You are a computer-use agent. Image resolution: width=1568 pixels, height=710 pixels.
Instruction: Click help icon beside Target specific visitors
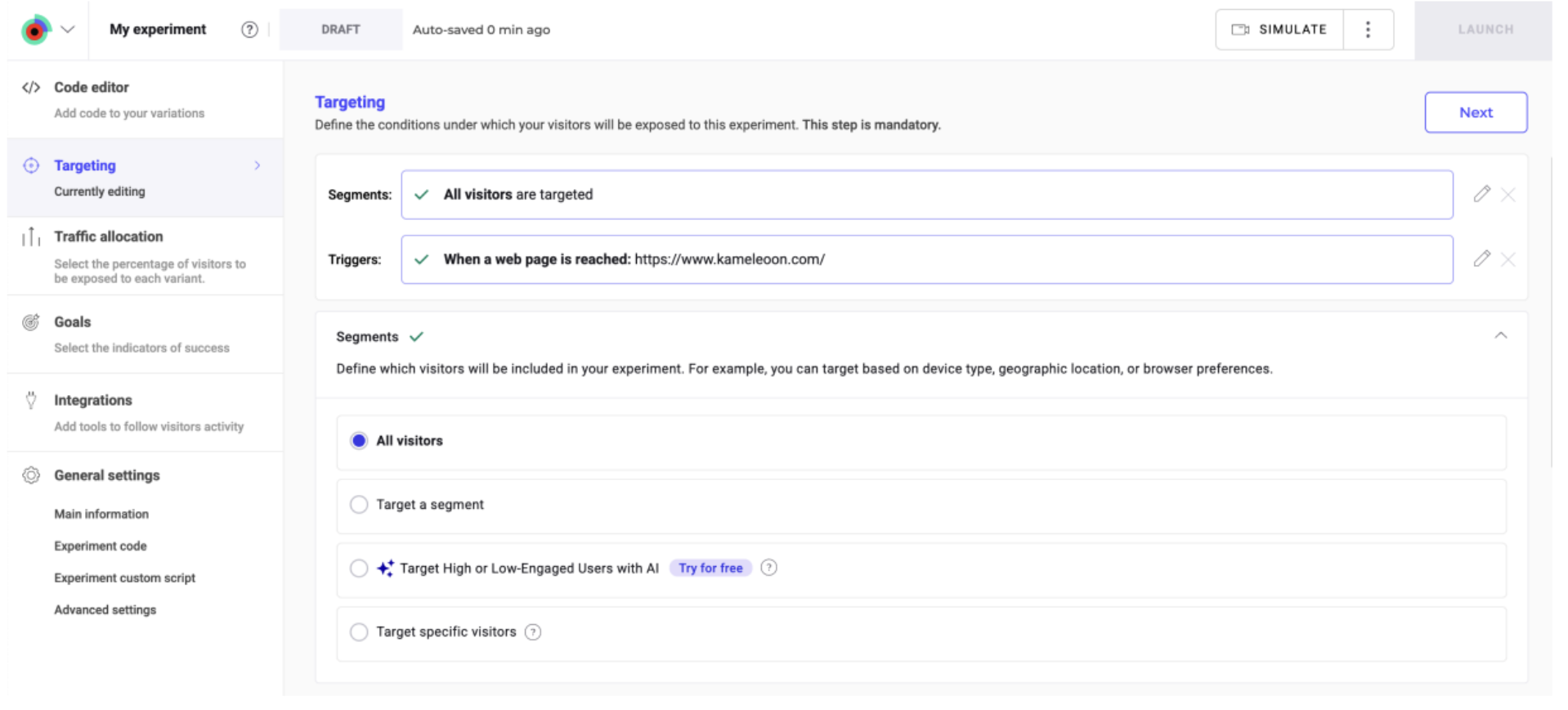pos(533,632)
